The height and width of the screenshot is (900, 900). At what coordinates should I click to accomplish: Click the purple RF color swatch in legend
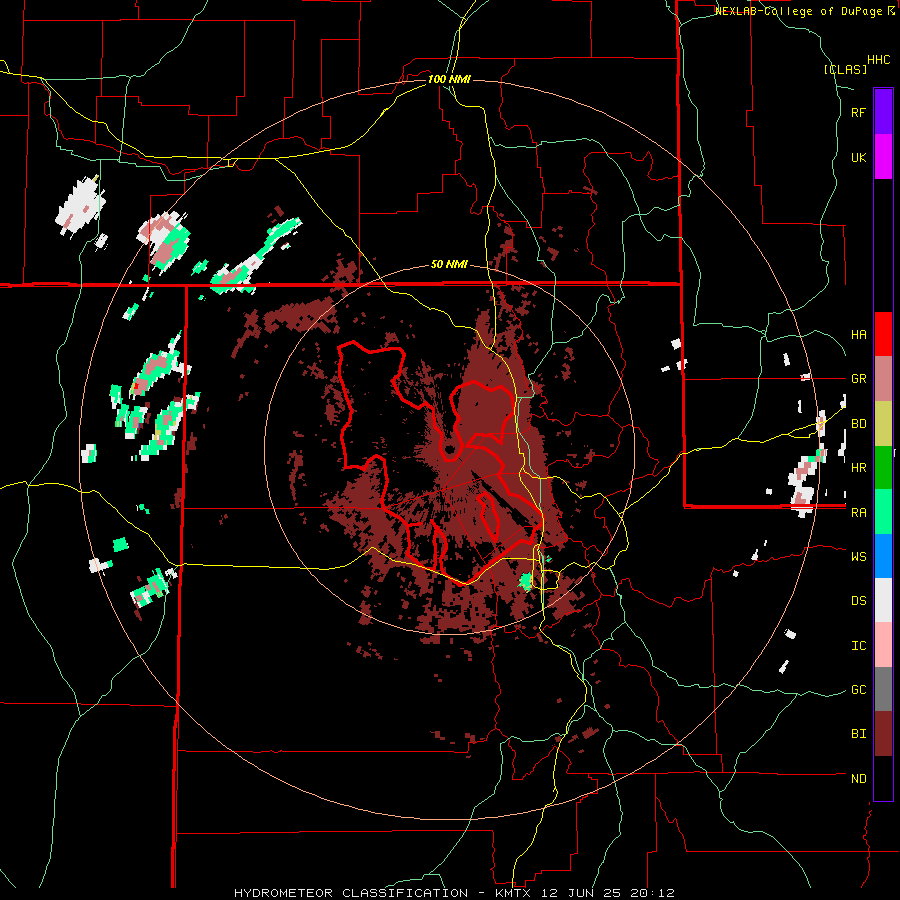pyautogui.click(x=883, y=112)
